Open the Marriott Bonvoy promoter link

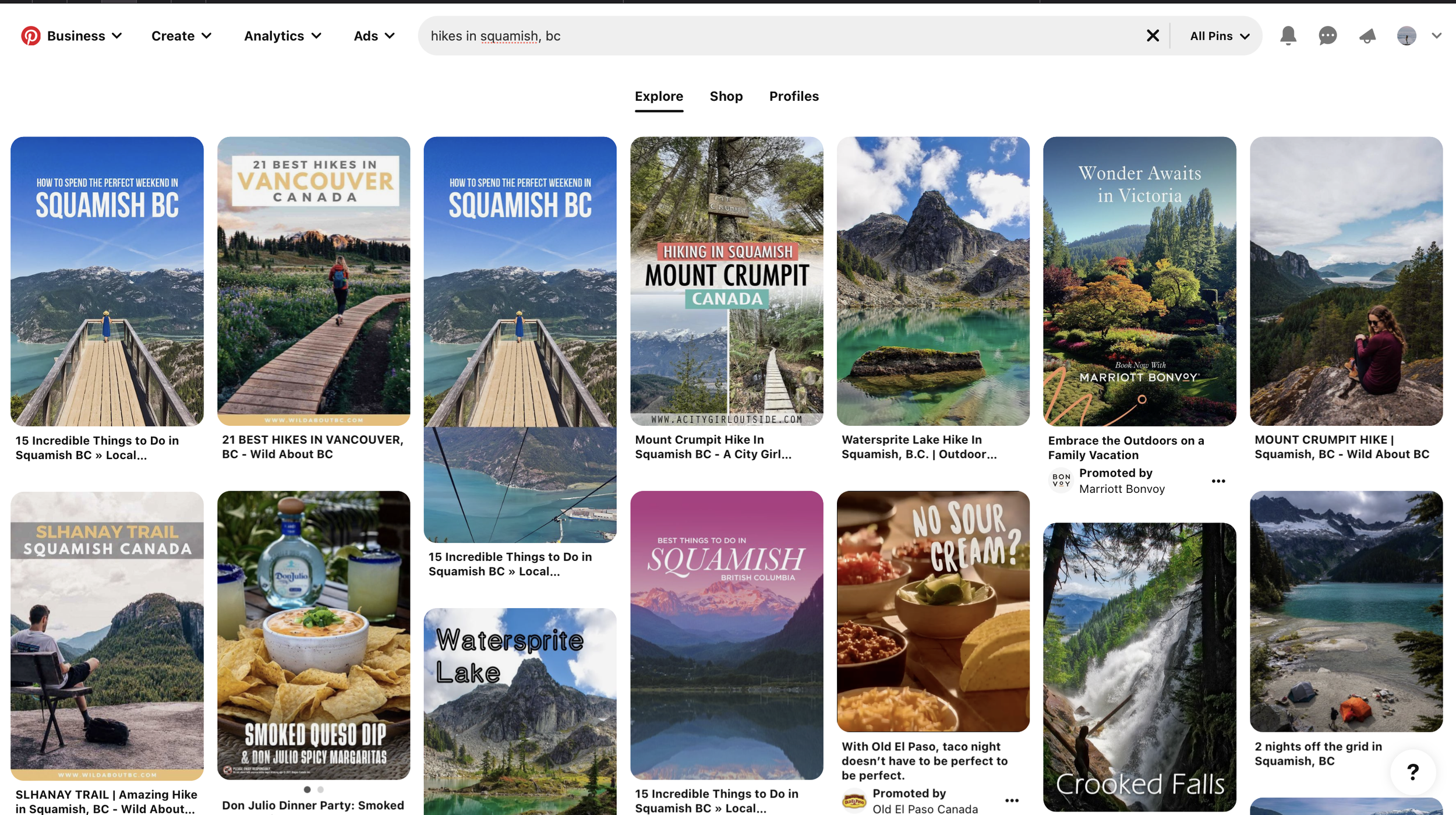1121,489
